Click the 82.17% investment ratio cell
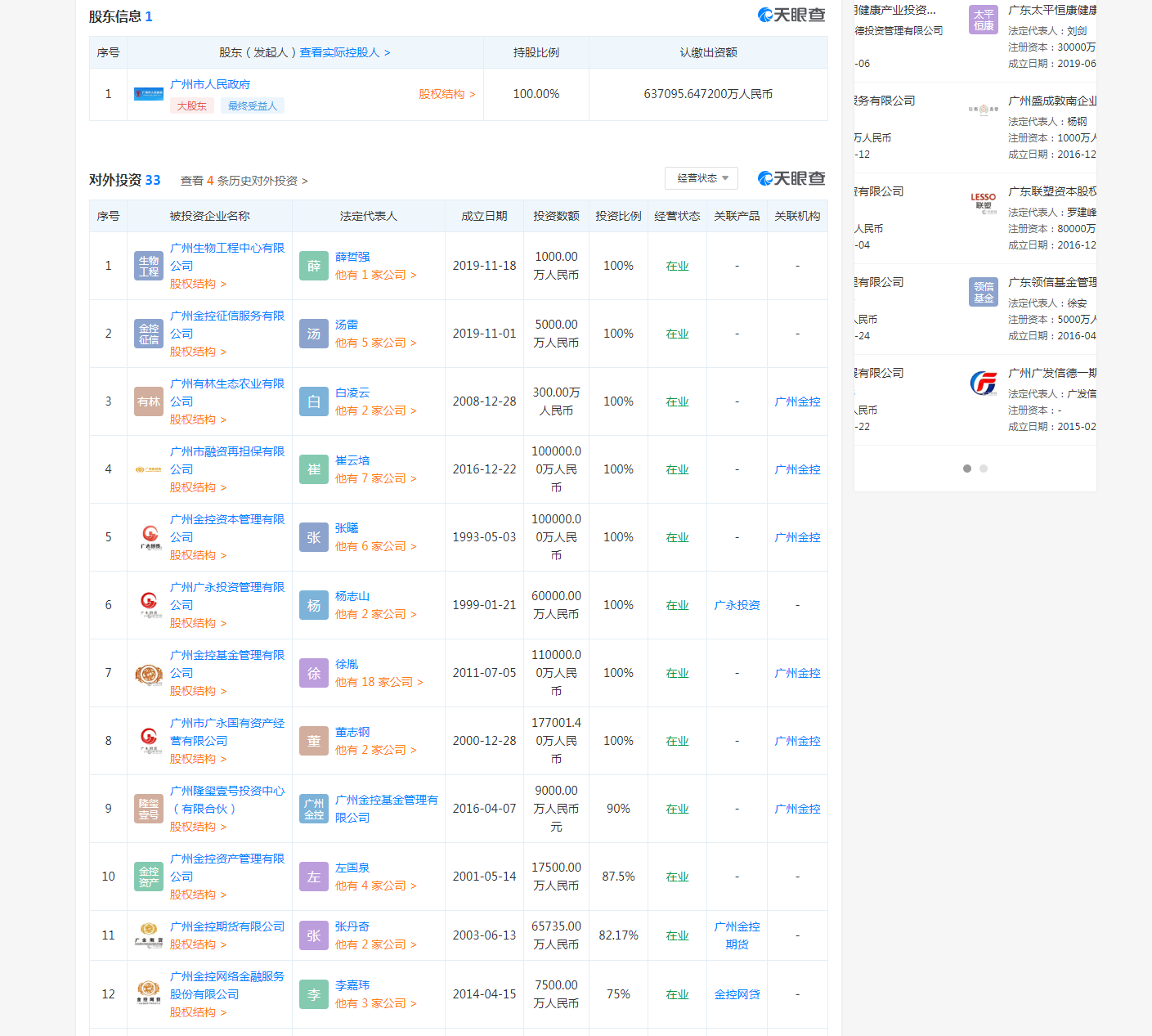The height and width of the screenshot is (1036, 1152). tap(619, 935)
